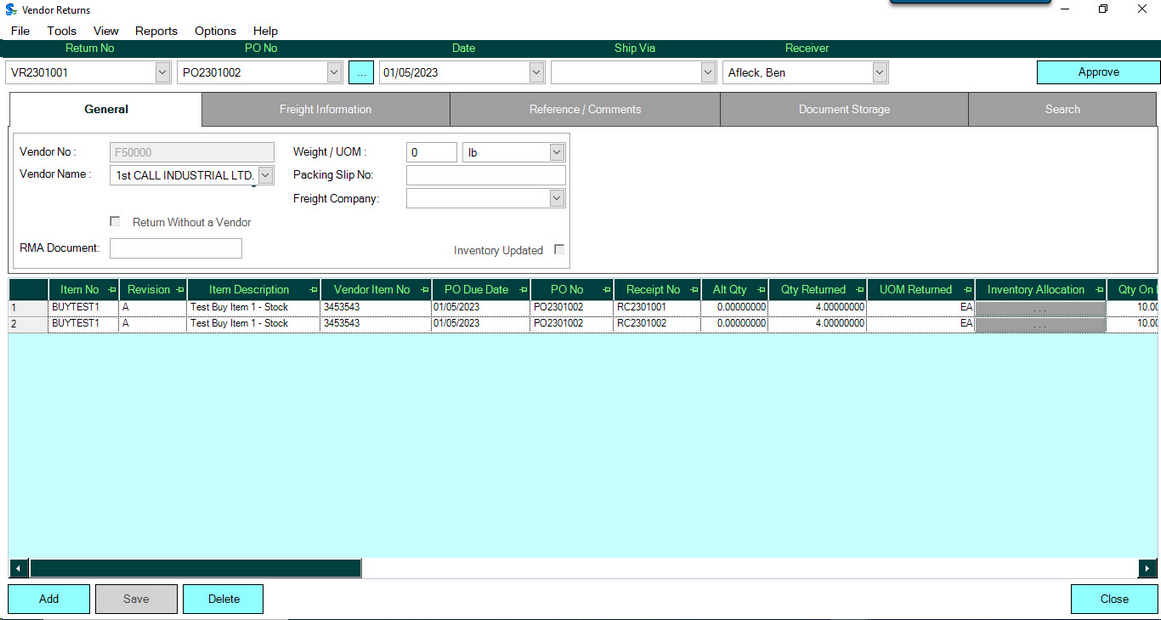Expand the Return No dropdown

[x=163, y=72]
